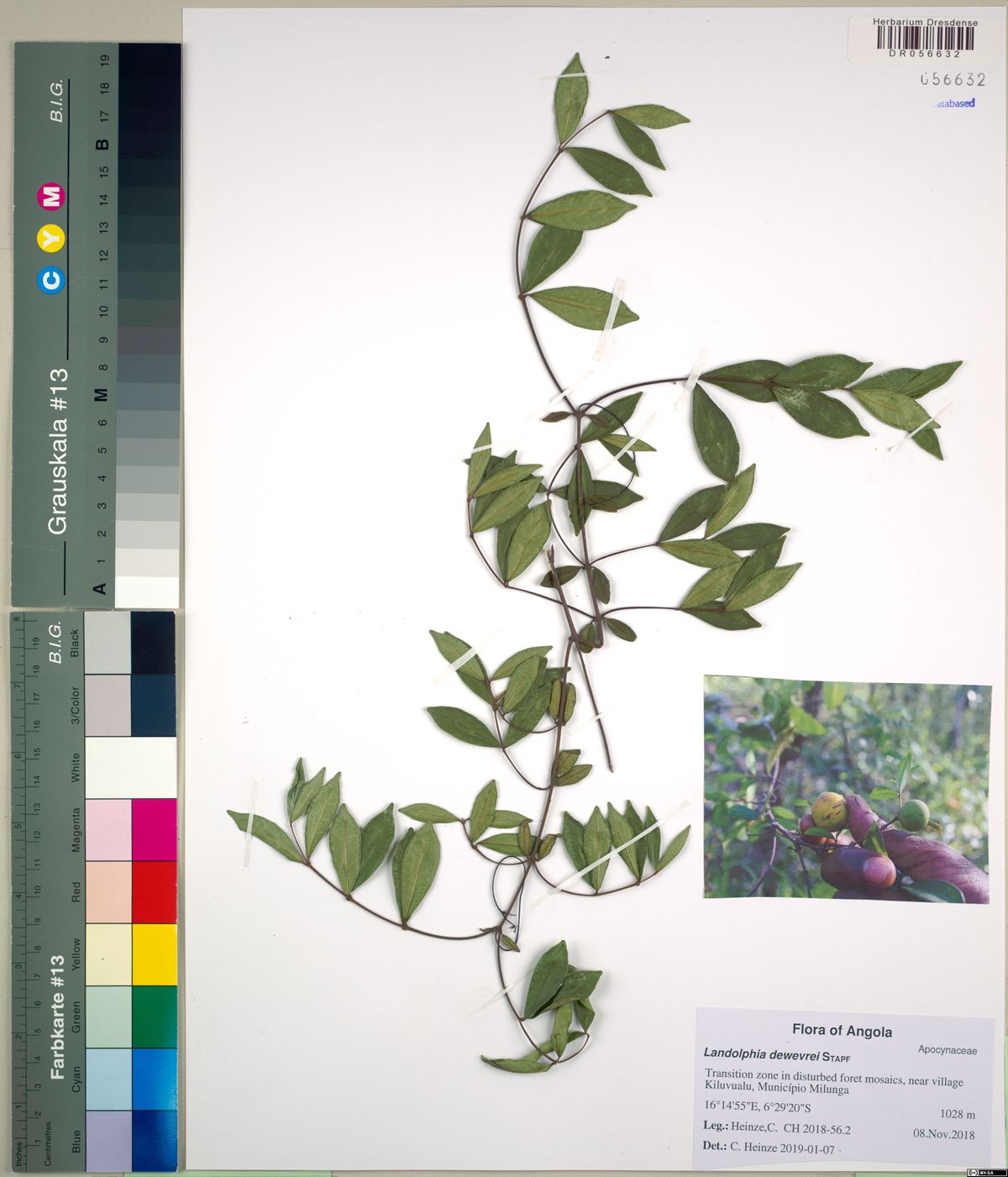Image resolution: width=1008 pixels, height=1177 pixels.
Task: Click the collection date 08.Nov.2018
Action: 943,1133
